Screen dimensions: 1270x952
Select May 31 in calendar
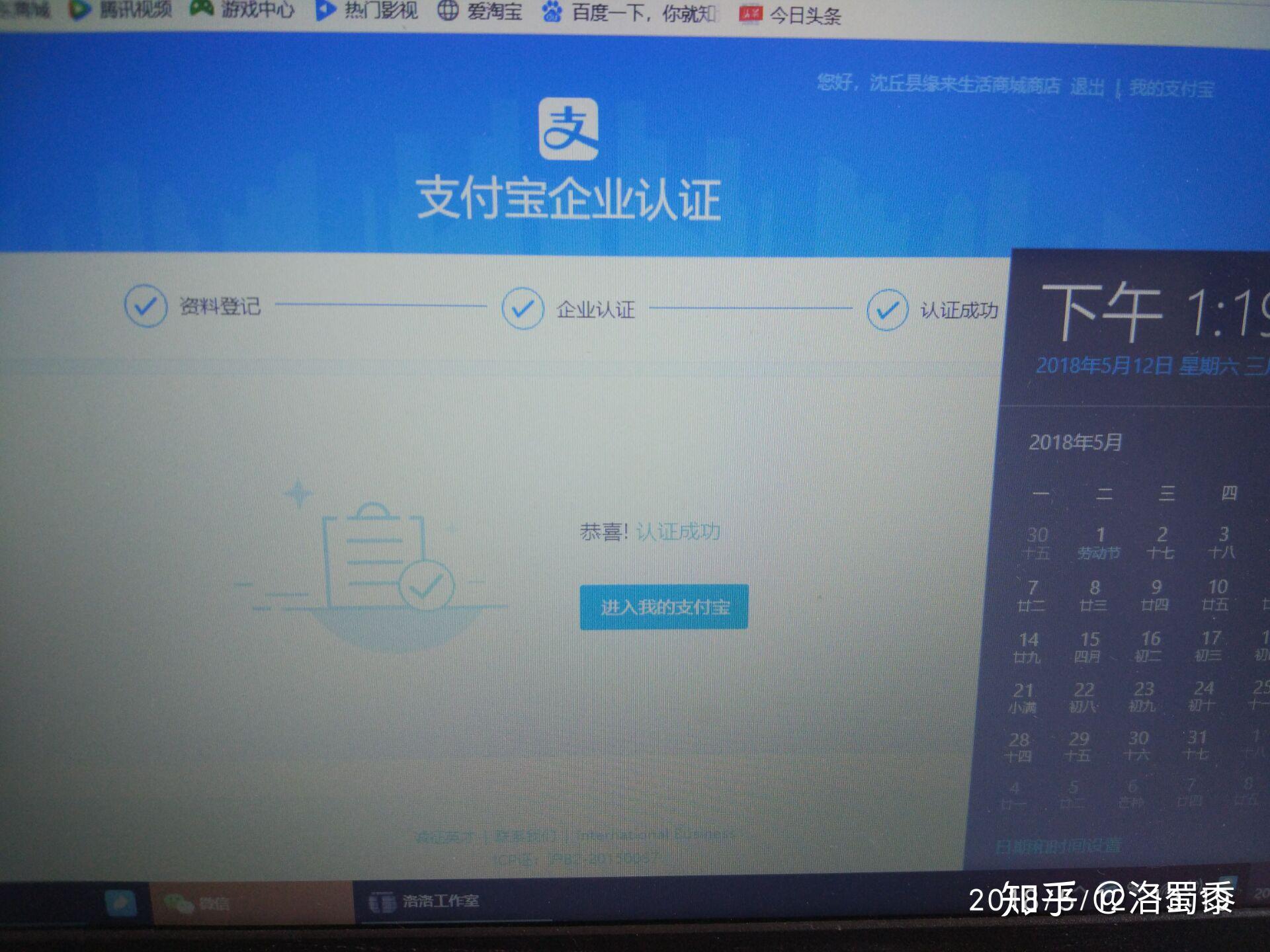(1197, 745)
